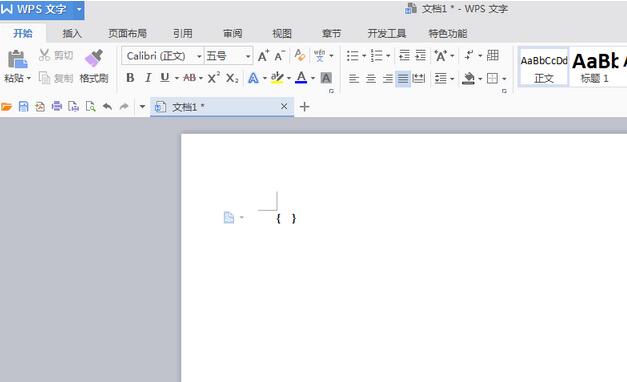Switch to 开始 ribbon tab
This screenshot has width=627, height=382.
[23, 33]
